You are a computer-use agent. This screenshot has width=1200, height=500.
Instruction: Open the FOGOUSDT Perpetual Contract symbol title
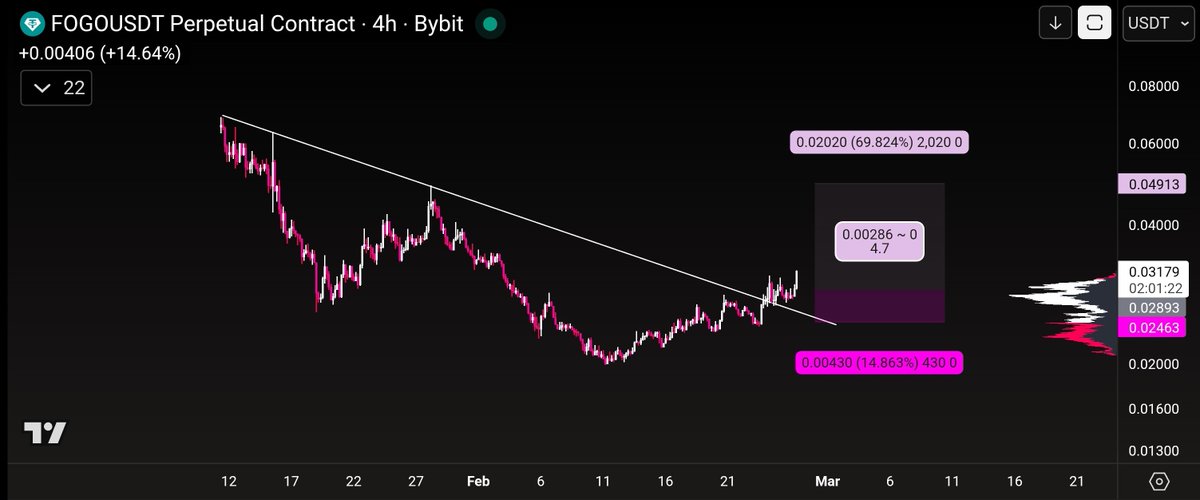[258, 22]
